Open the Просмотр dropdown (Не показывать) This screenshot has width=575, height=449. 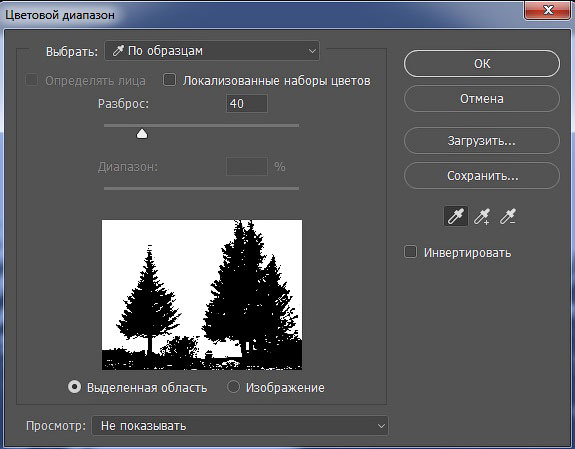pyautogui.click(x=240, y=426)
